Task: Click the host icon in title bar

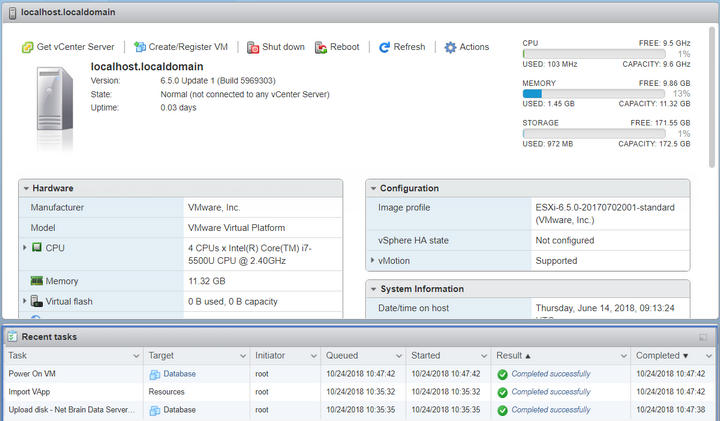Action: click(x=12, y=12)
